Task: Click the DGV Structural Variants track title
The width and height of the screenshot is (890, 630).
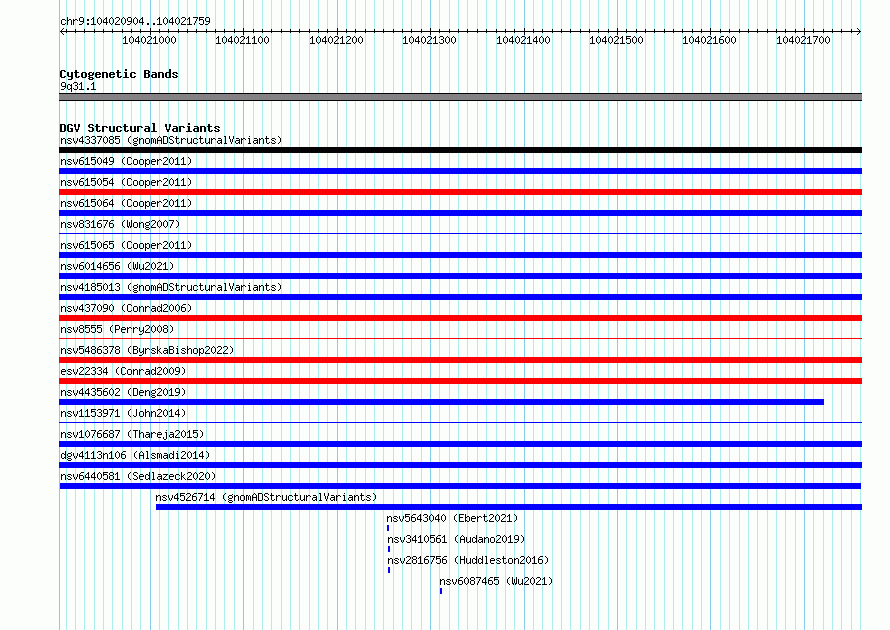Action: click(140, 128)
